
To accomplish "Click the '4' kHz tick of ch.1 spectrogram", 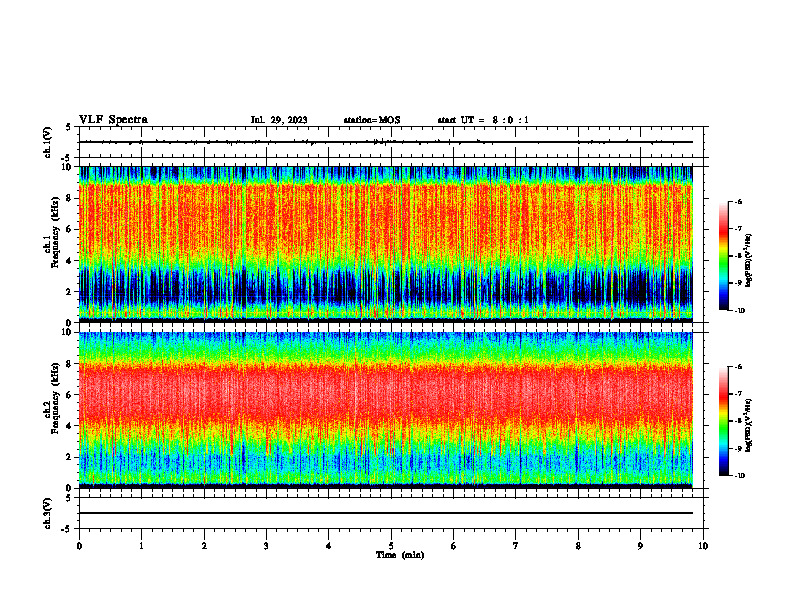I will coord(69,261).
